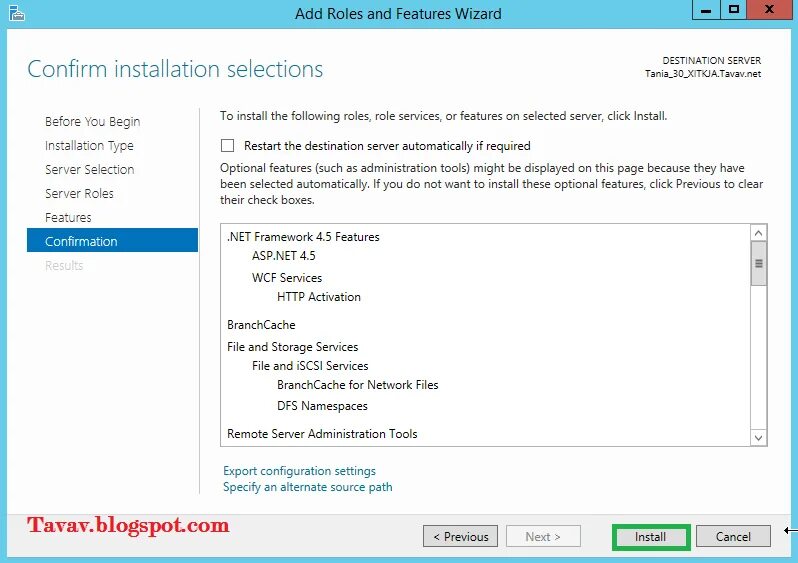Open the Server Selection step
The height and width of the screenshot is (563, 798).
pyautogui.click(x=90, y=170)
